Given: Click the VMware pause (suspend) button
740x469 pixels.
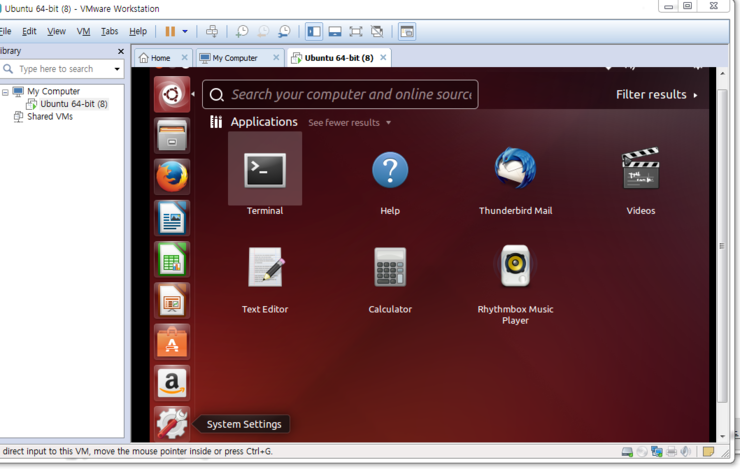Looking at the screenshot, I should (170, 32).
